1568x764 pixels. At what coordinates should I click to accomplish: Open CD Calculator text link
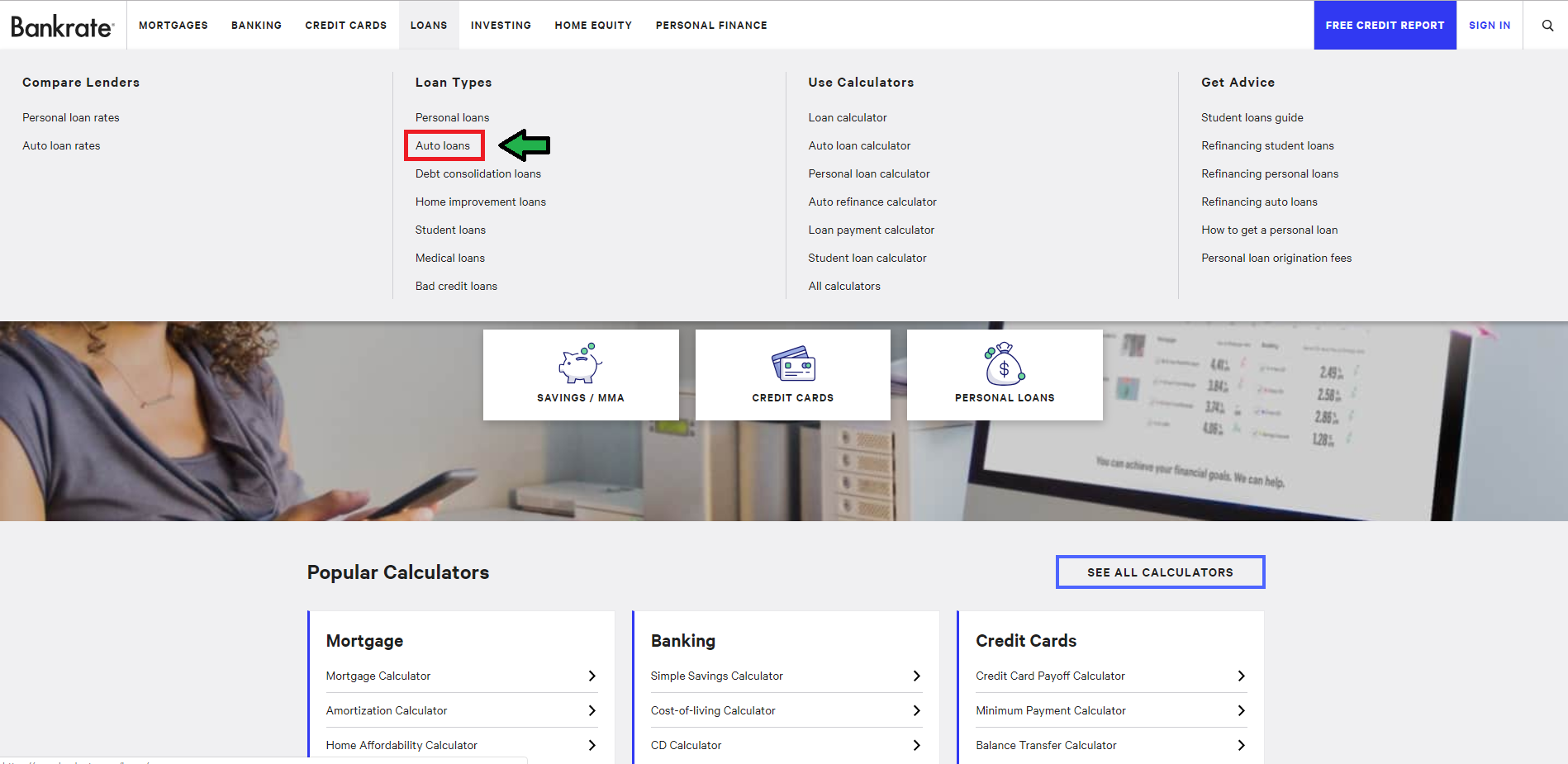[x=686, y=745]
